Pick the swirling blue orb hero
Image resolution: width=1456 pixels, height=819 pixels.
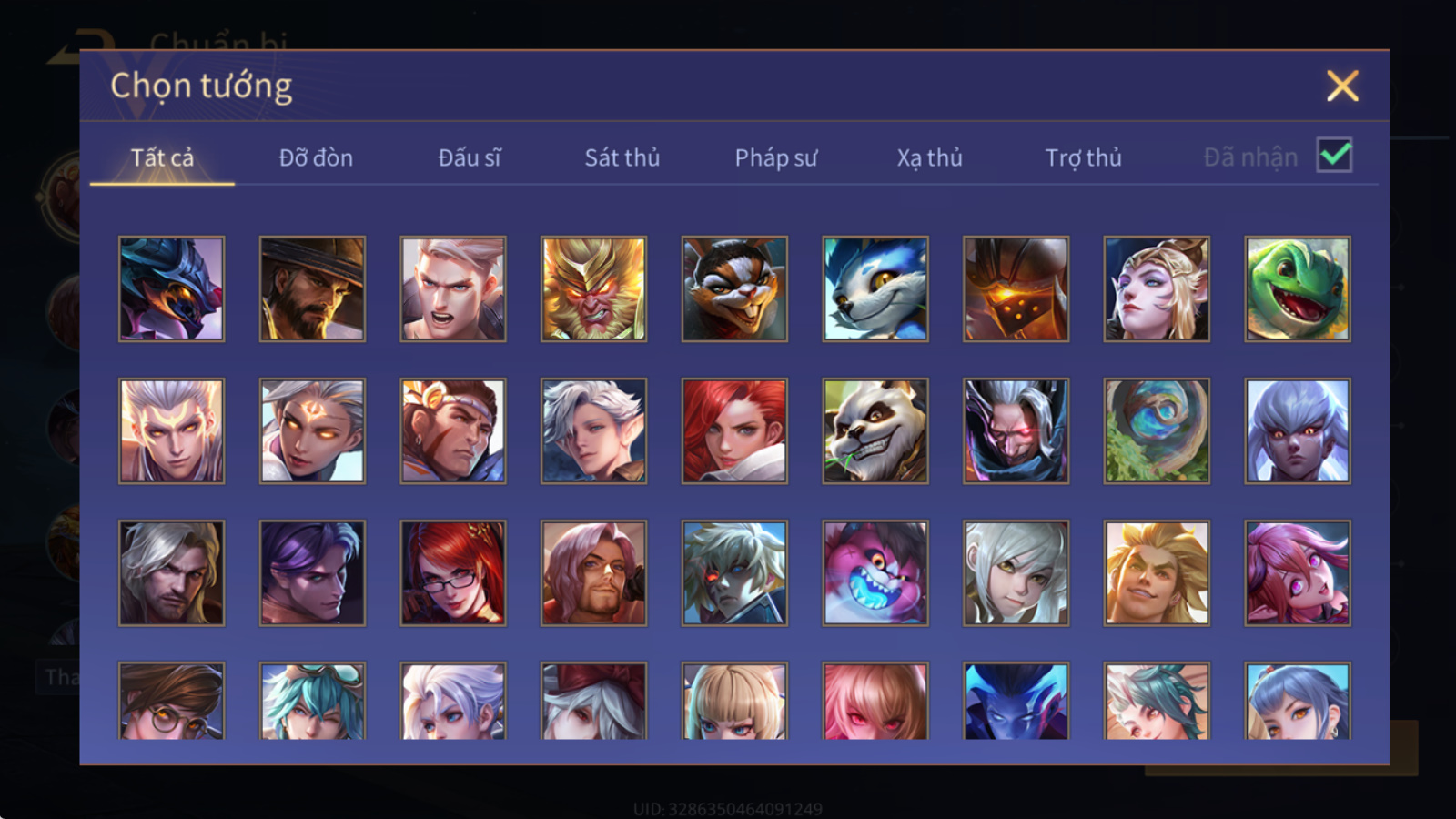point(1157,430)
